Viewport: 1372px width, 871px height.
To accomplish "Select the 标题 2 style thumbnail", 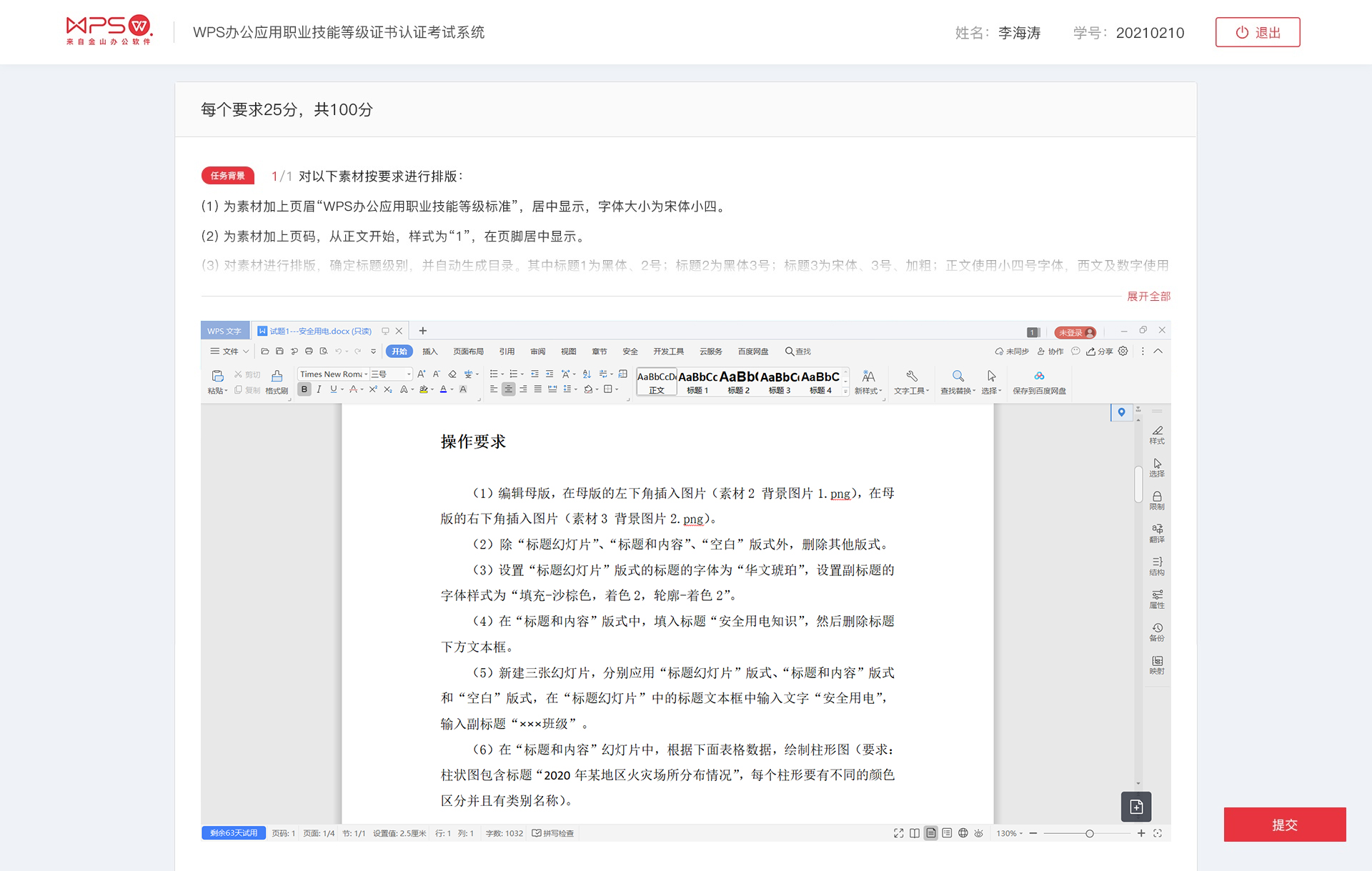I will [x=738, y=382].
